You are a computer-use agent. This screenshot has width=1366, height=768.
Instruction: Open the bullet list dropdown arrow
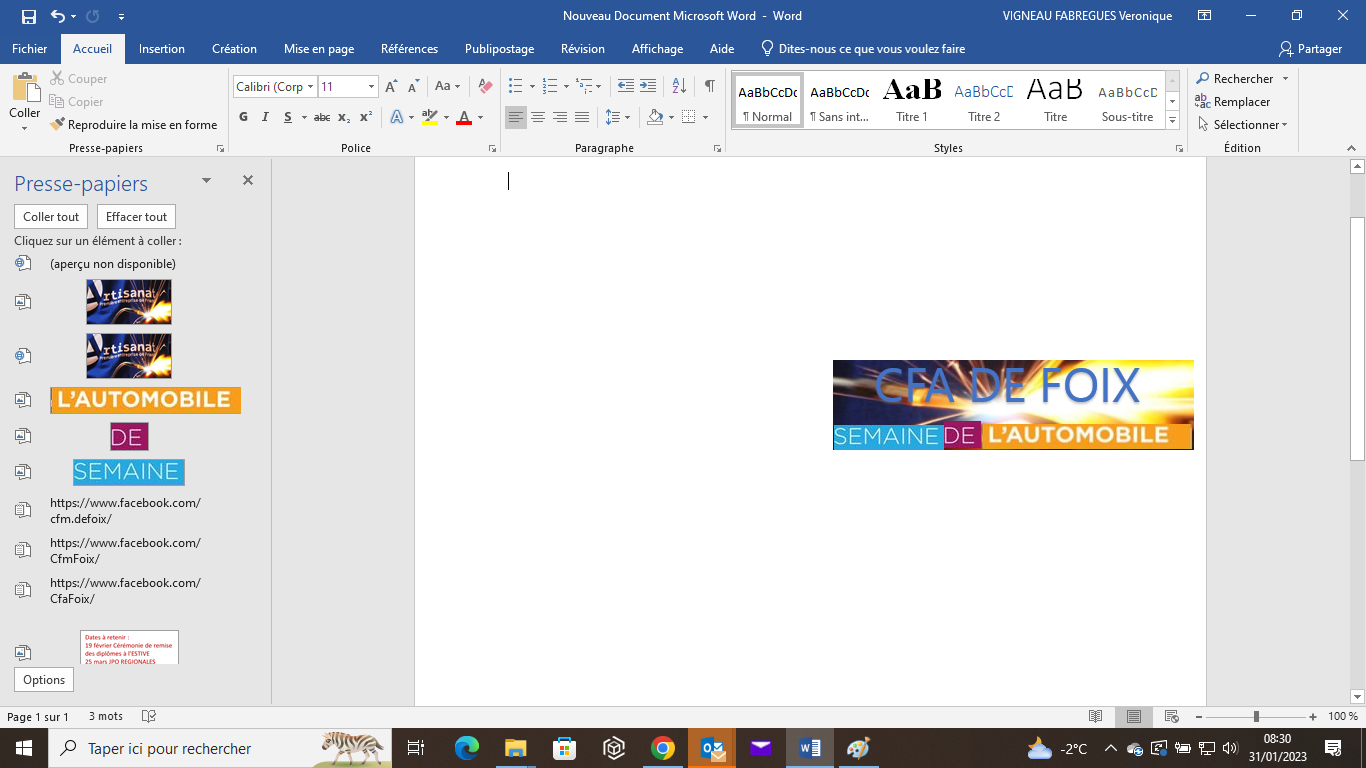531,87
